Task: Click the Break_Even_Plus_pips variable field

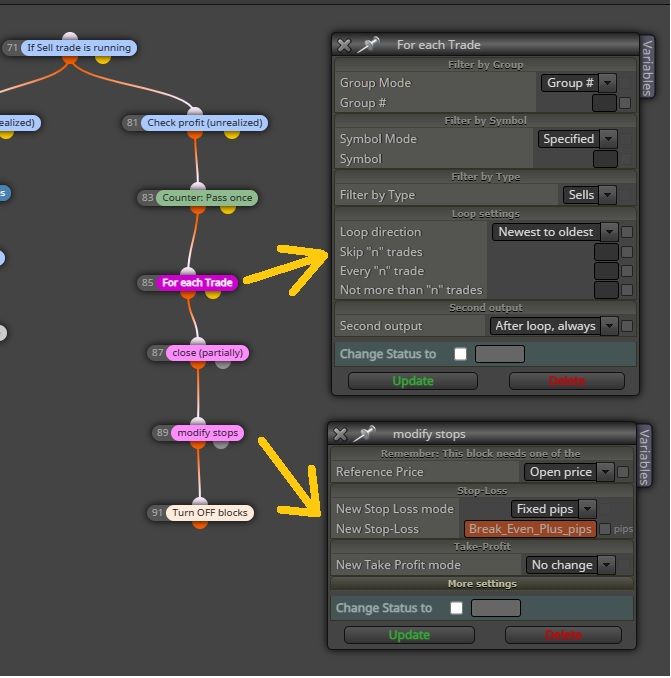Action: pyautogui.click(x=530, y=529)
